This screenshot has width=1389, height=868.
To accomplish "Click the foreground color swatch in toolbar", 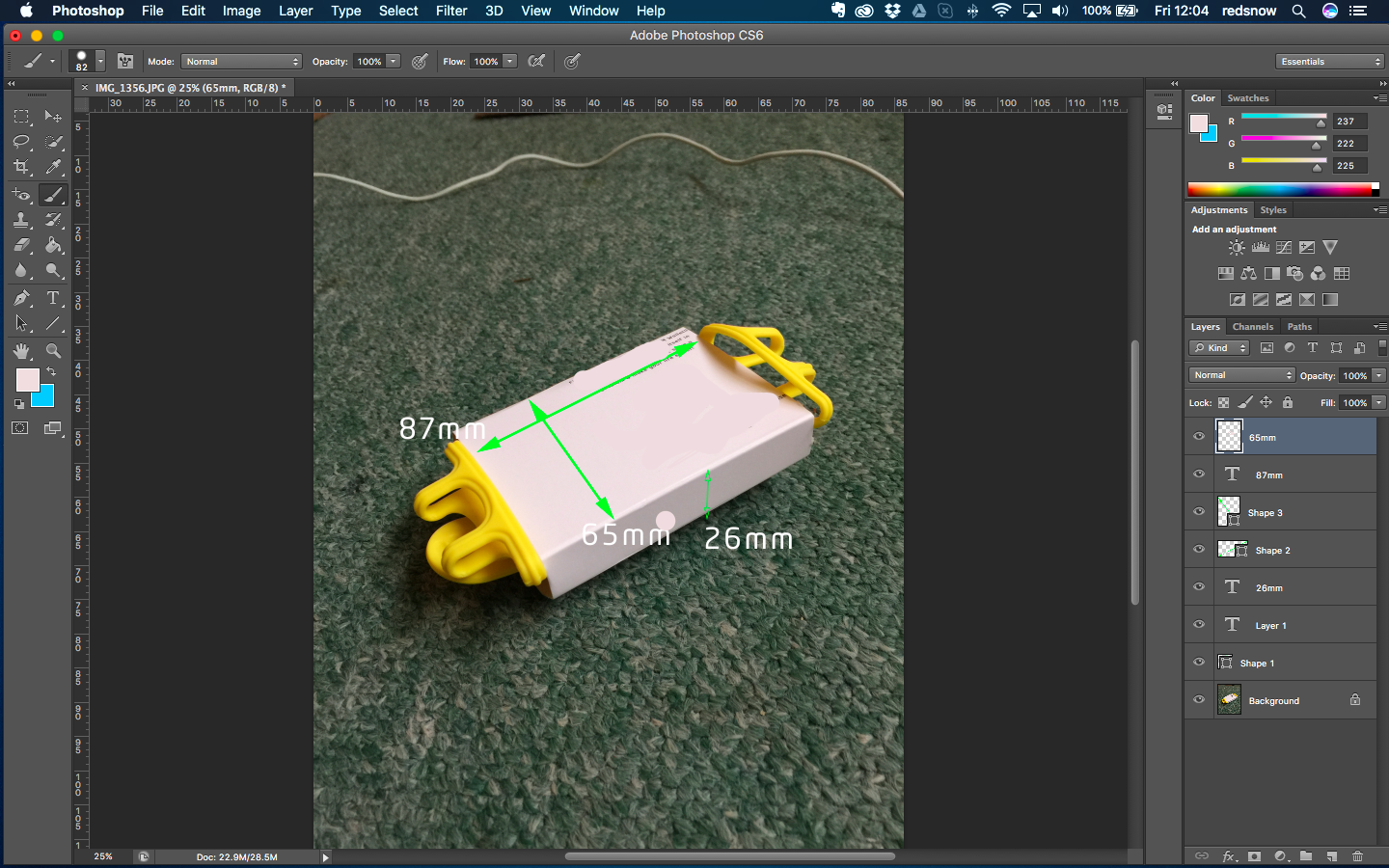I will 26,378.
